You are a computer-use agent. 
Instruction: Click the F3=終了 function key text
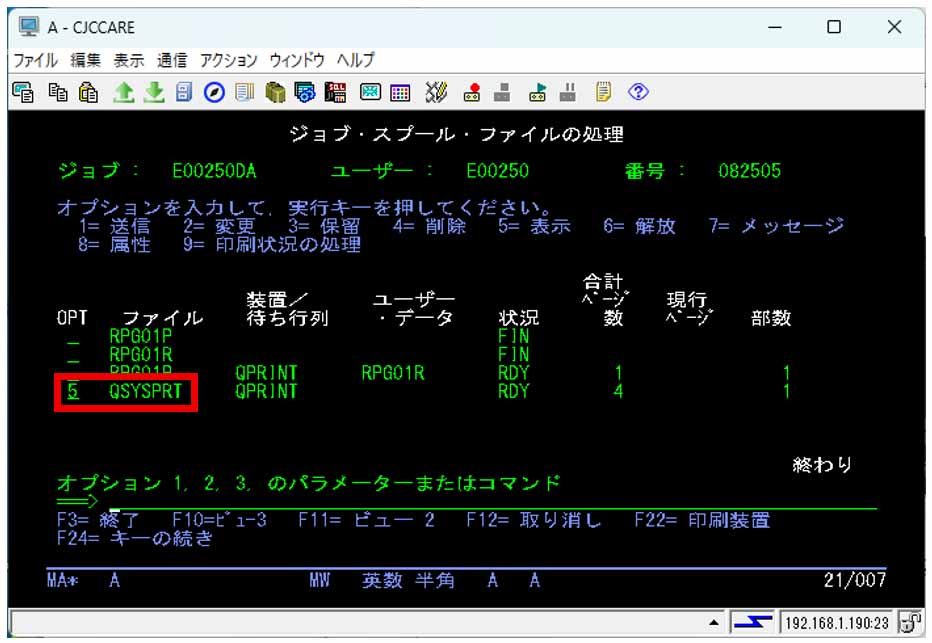click(x=98, y=520)
